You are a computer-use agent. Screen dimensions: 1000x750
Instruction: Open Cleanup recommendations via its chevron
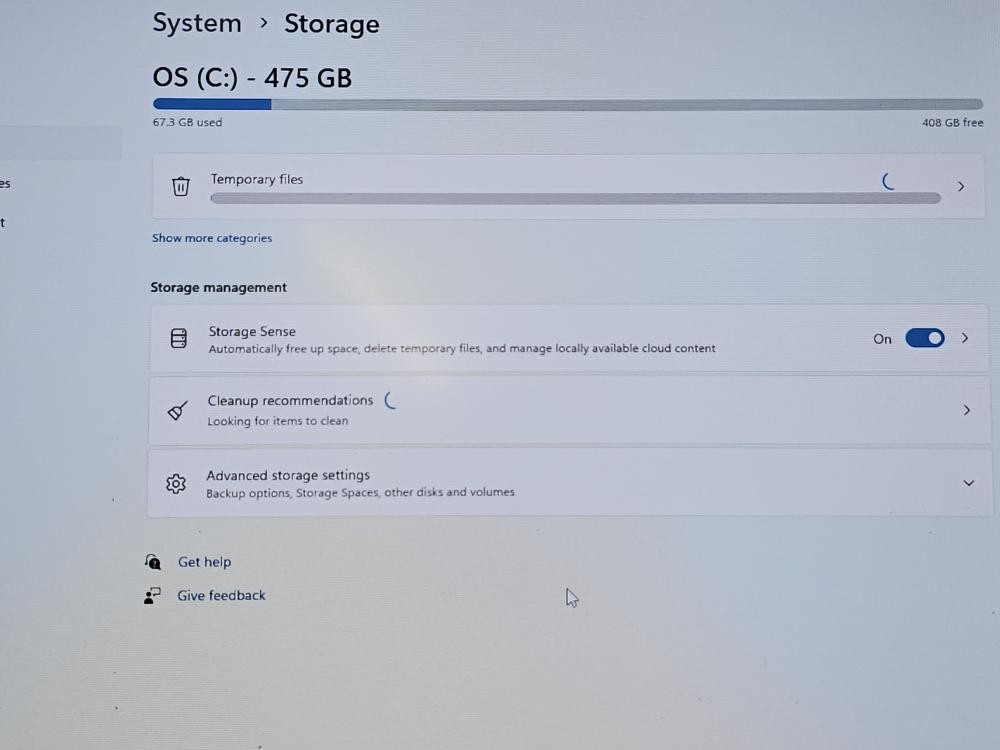[x=967, y=410]
